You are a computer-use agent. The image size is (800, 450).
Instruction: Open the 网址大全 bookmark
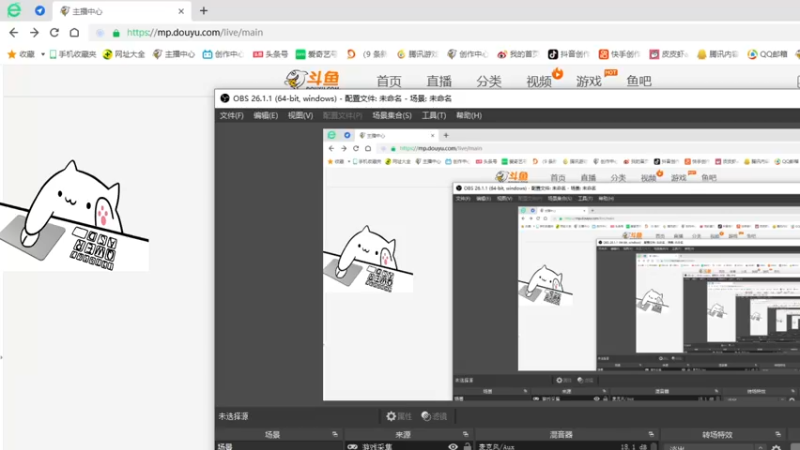coord(124,54)
